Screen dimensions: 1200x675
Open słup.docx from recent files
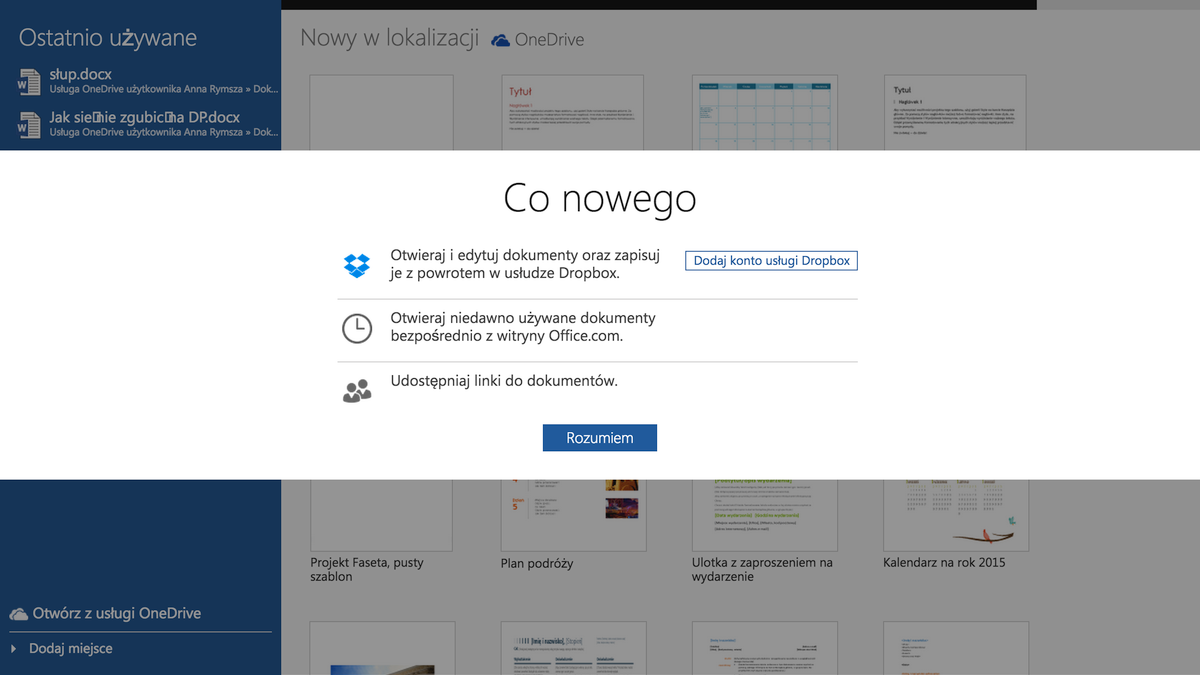[x=147, y=81]
